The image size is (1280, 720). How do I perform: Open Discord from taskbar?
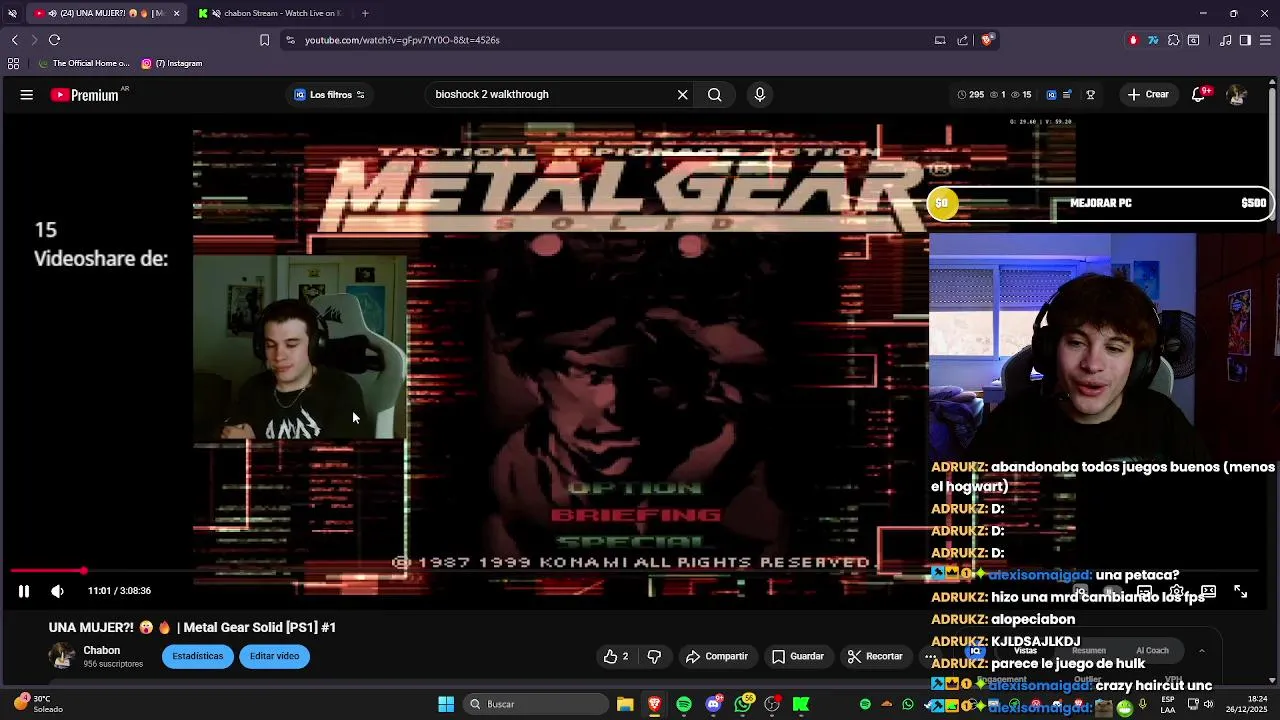713,704
